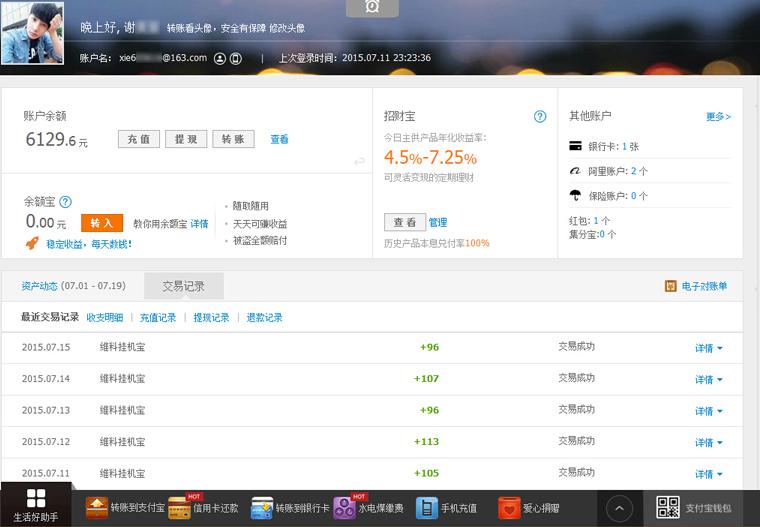
Task: Click 信用卡还款 icon in bottom bar
Action: point(179,509)
